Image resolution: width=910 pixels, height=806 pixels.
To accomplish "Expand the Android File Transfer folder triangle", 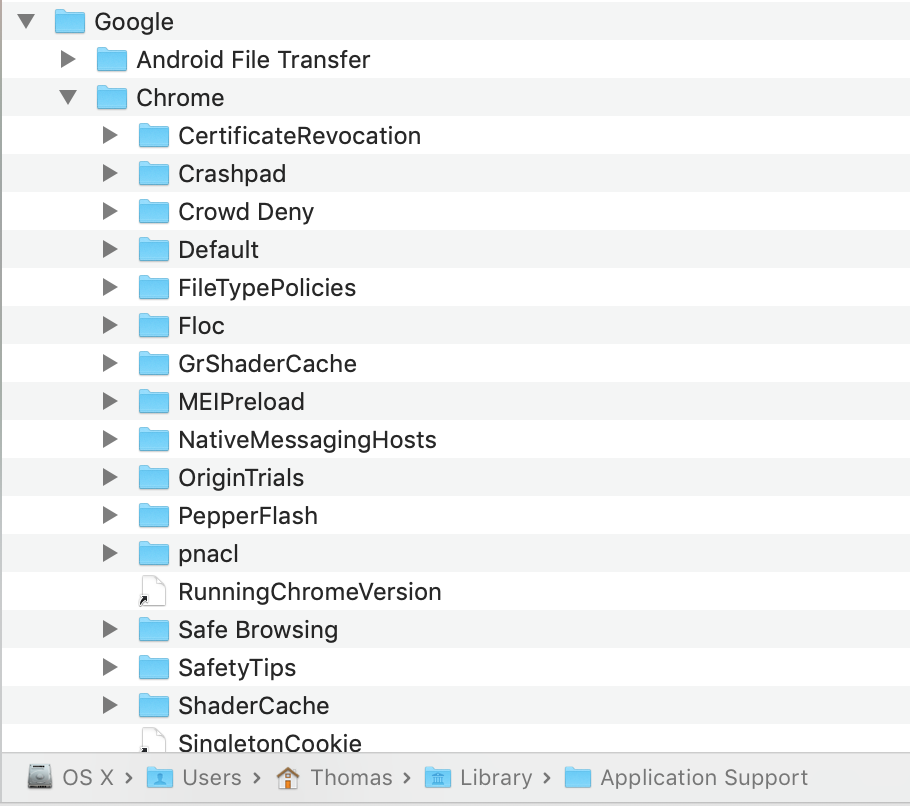I will 68,59.
